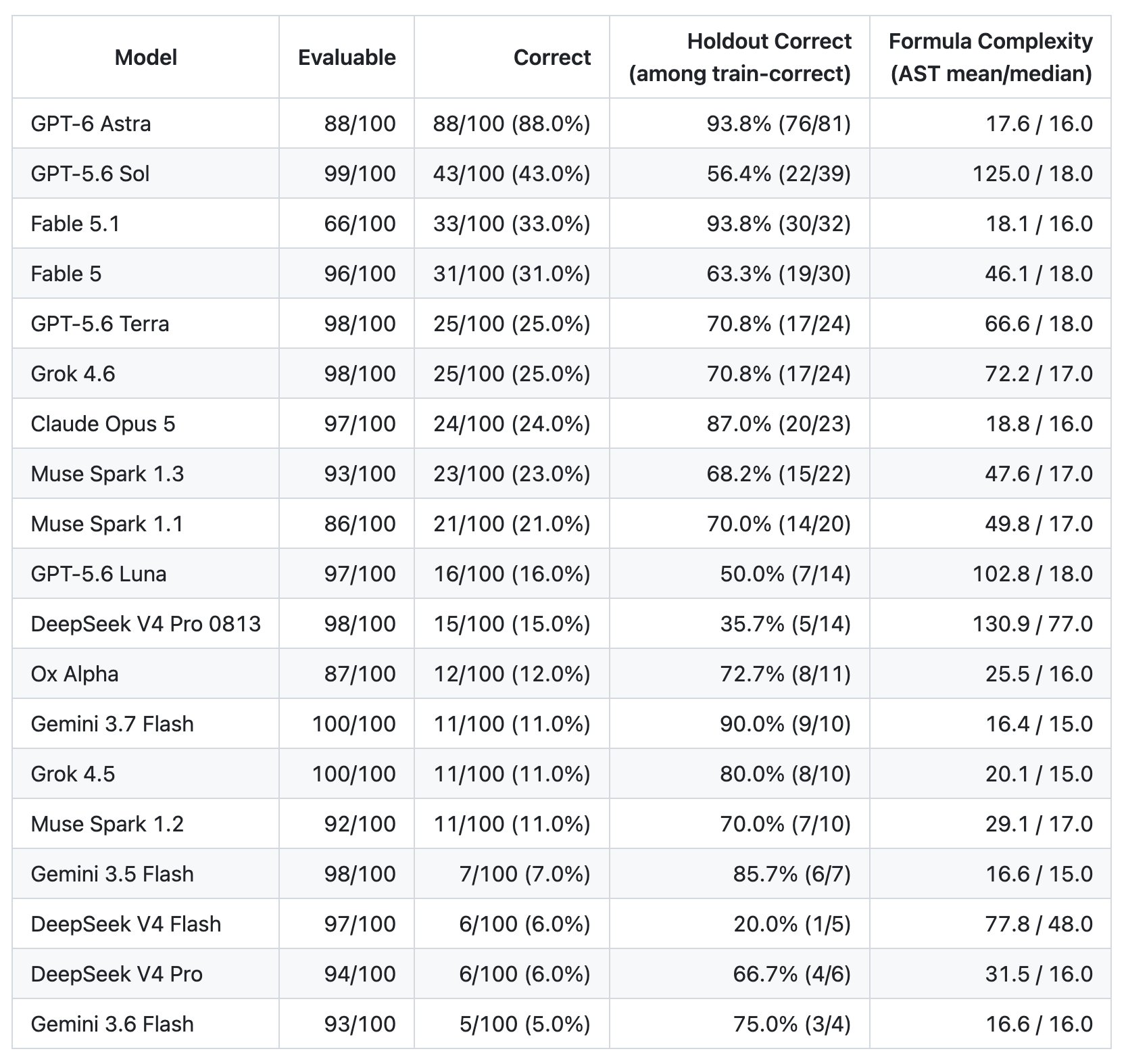Select the GPT-6 Astra model name
1126x1064 pixels.
(91, 124)
